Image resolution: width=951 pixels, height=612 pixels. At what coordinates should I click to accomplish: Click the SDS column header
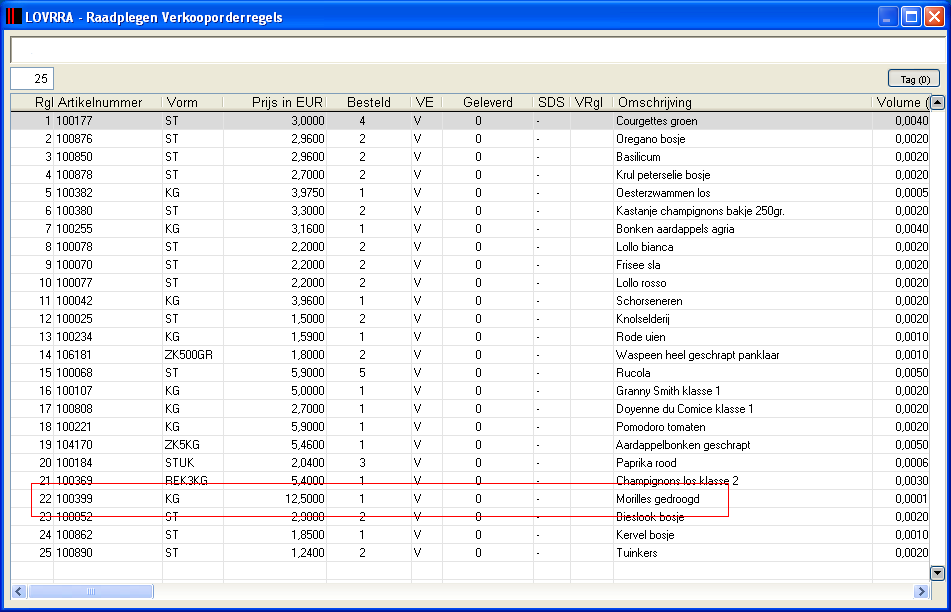point(551,103)
